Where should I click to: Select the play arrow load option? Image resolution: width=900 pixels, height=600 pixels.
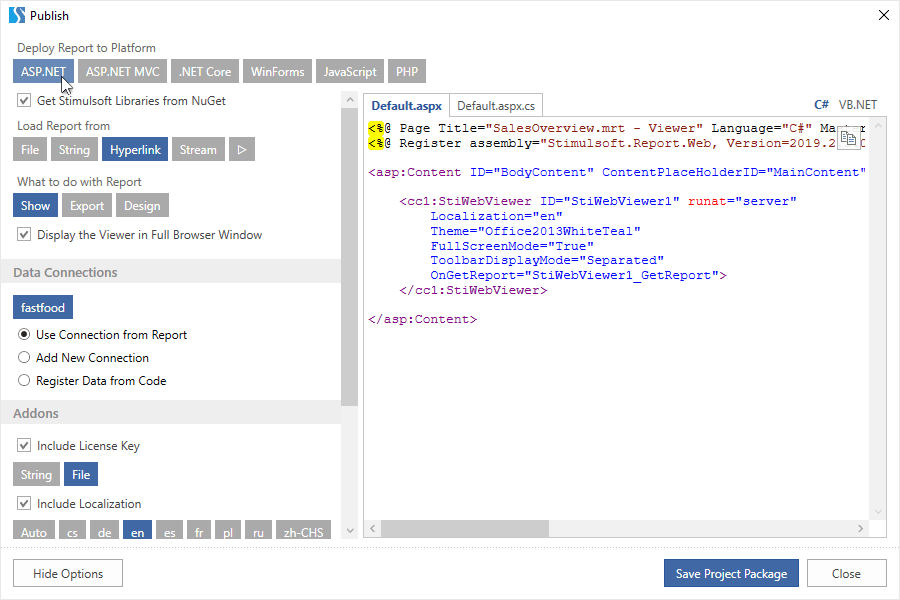tap(242, 149)
